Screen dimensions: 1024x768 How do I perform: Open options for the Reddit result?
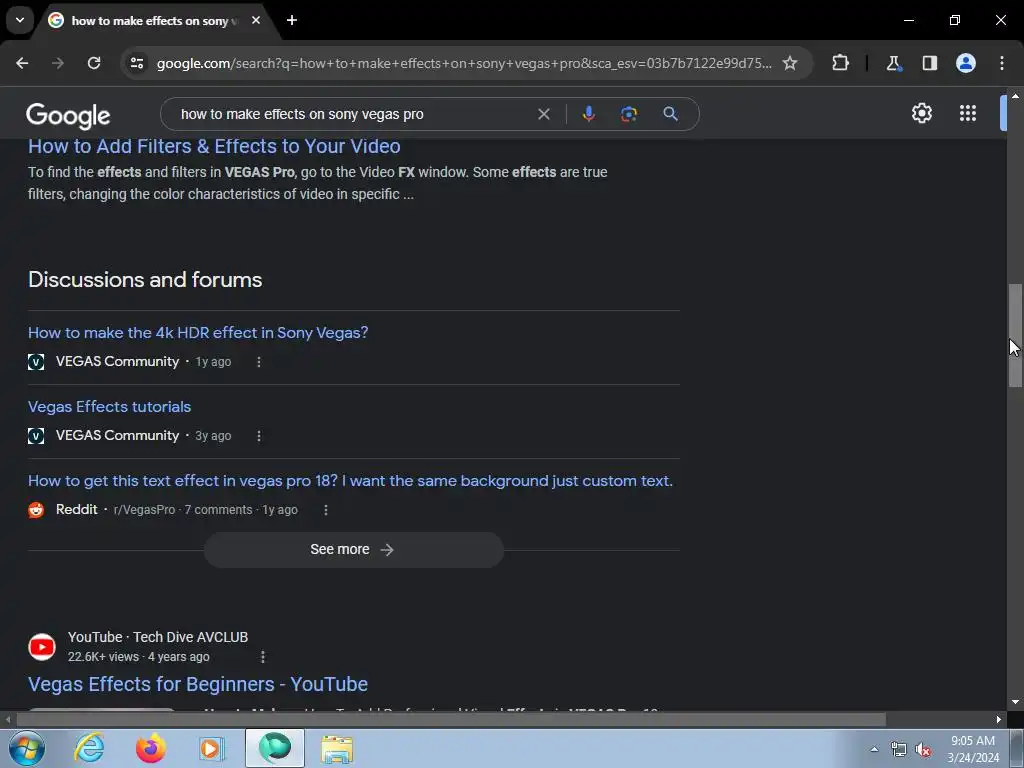[326, 510]
